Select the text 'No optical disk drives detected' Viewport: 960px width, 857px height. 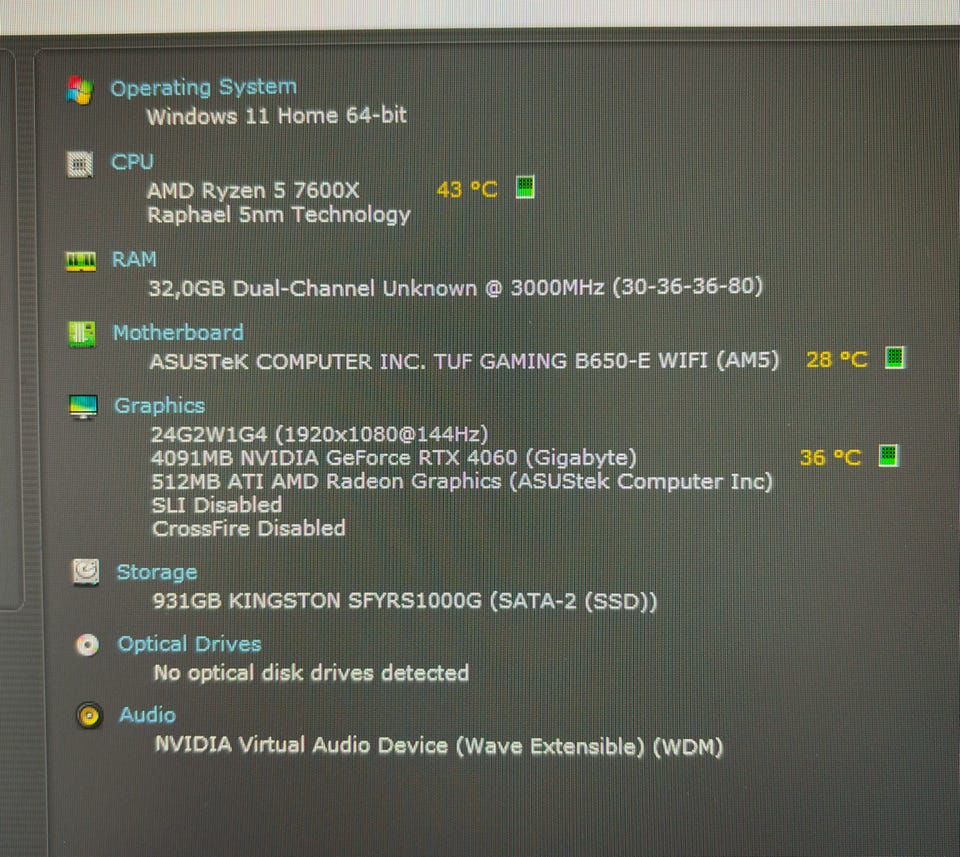tap(311, 673)
